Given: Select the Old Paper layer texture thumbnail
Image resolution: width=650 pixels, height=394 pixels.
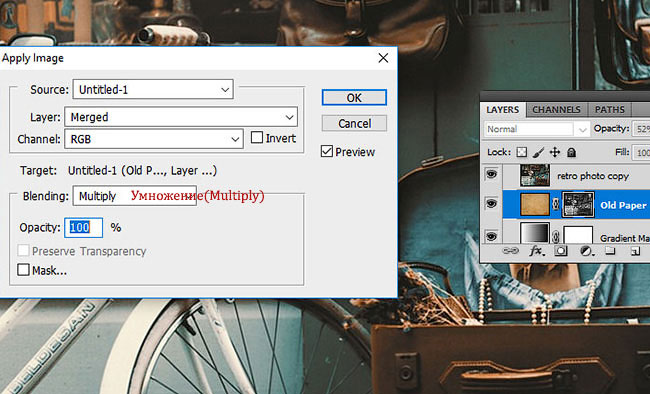Looking at the screenshot, I should tap(535, 204).
